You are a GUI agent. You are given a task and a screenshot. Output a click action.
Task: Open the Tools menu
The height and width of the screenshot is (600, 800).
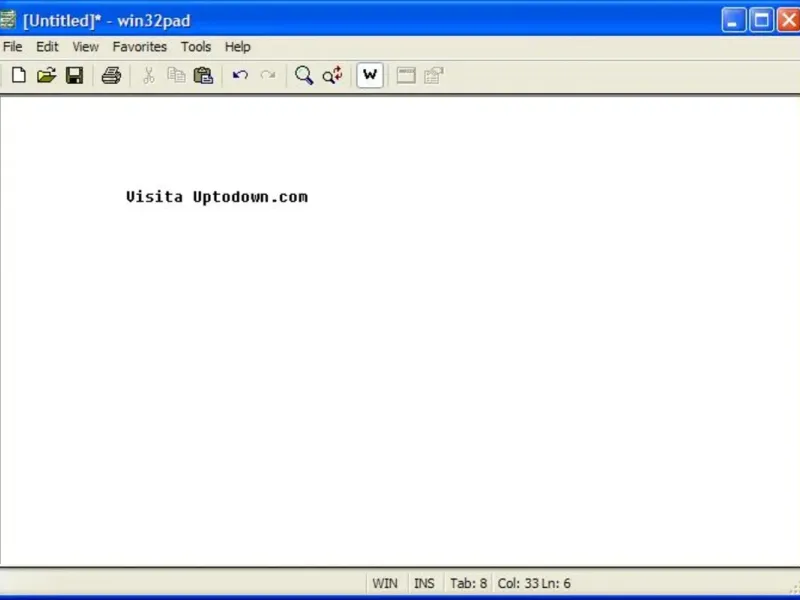(x=196, y=47)
